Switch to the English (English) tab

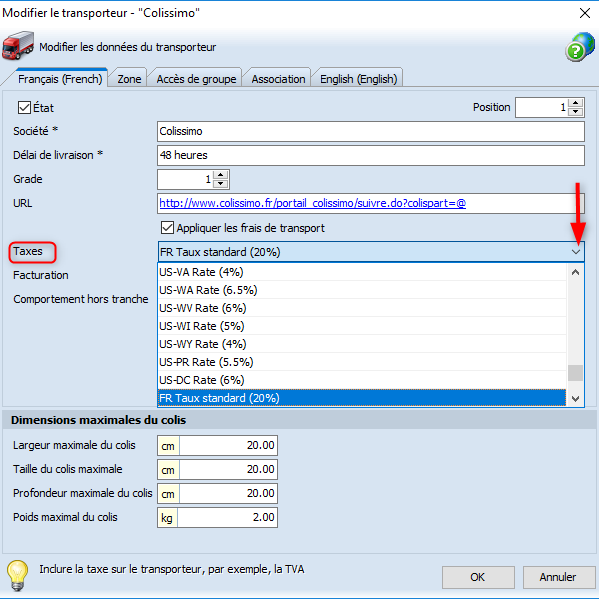[x=358, y=79]
